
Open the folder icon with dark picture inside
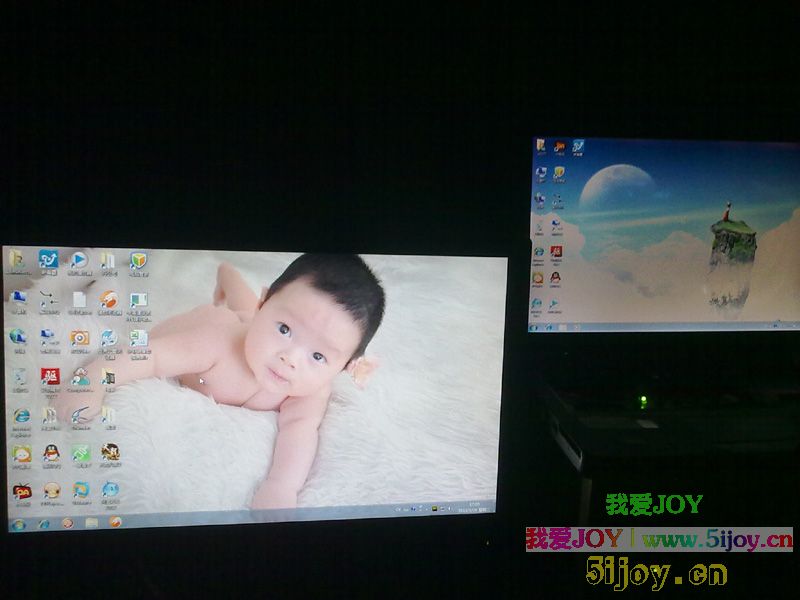point(109,377)
